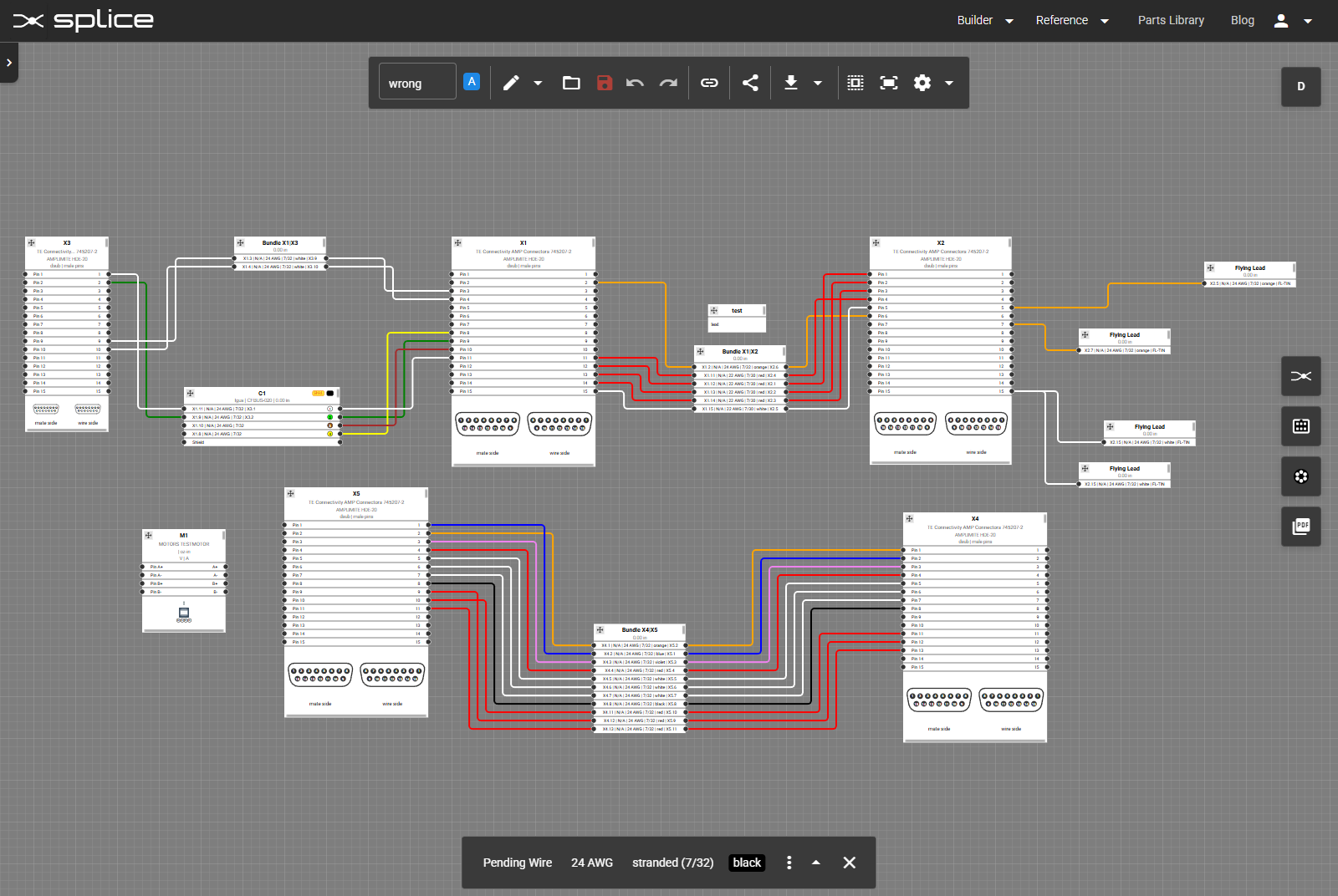The image size is (1338, 896).
Task: Click the fit-to-screen icon
Action: [888, 83]
